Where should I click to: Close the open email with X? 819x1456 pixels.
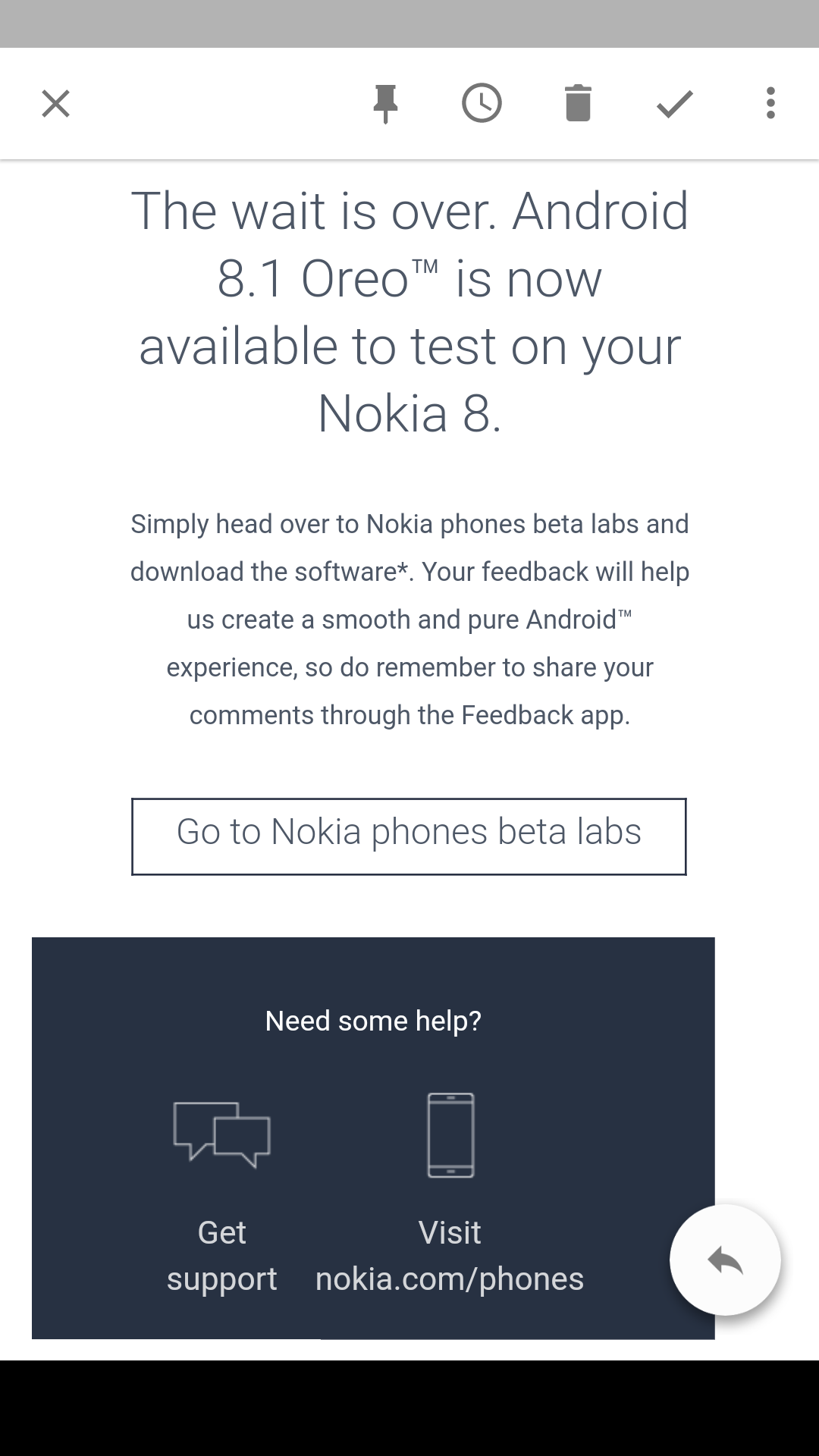pos(55,104)
